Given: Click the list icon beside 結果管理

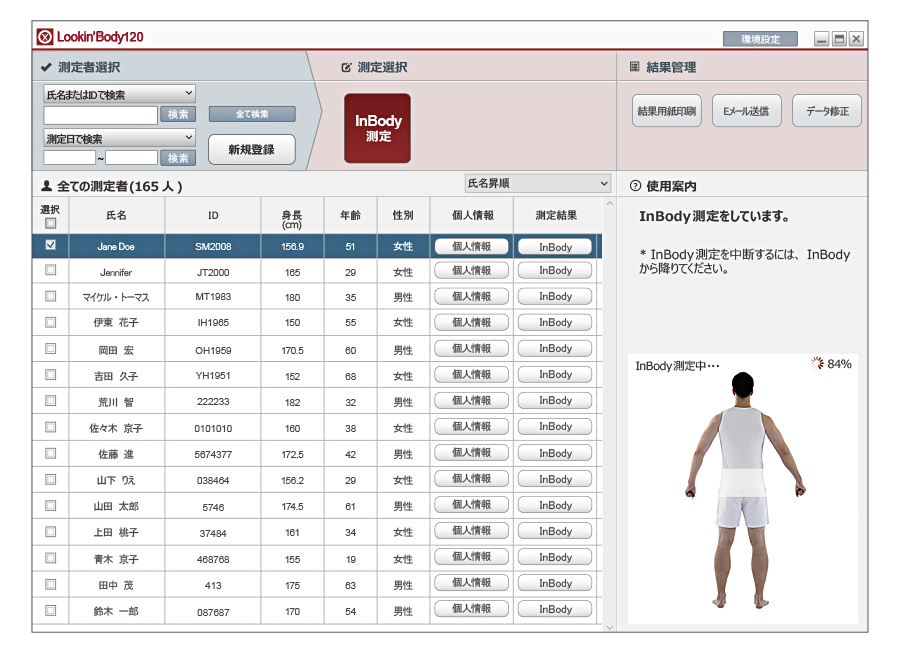Looking at the screenshot, I should click(634, 67).
